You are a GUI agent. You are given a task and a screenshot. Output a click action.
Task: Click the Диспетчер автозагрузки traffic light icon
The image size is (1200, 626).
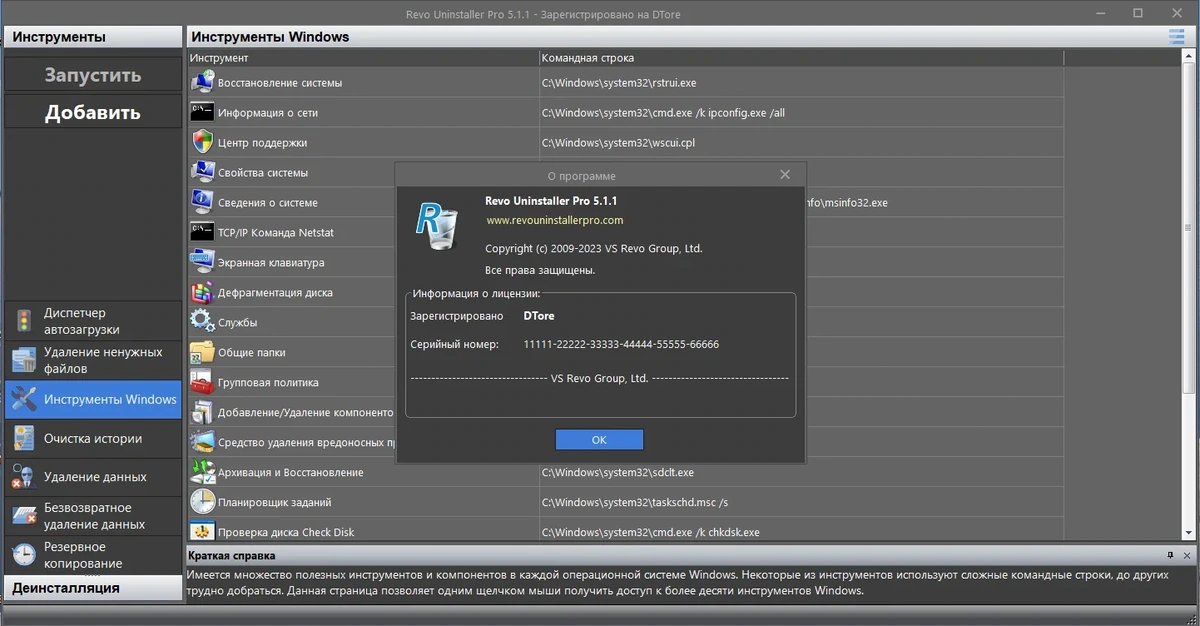click(x=23, y=321)
